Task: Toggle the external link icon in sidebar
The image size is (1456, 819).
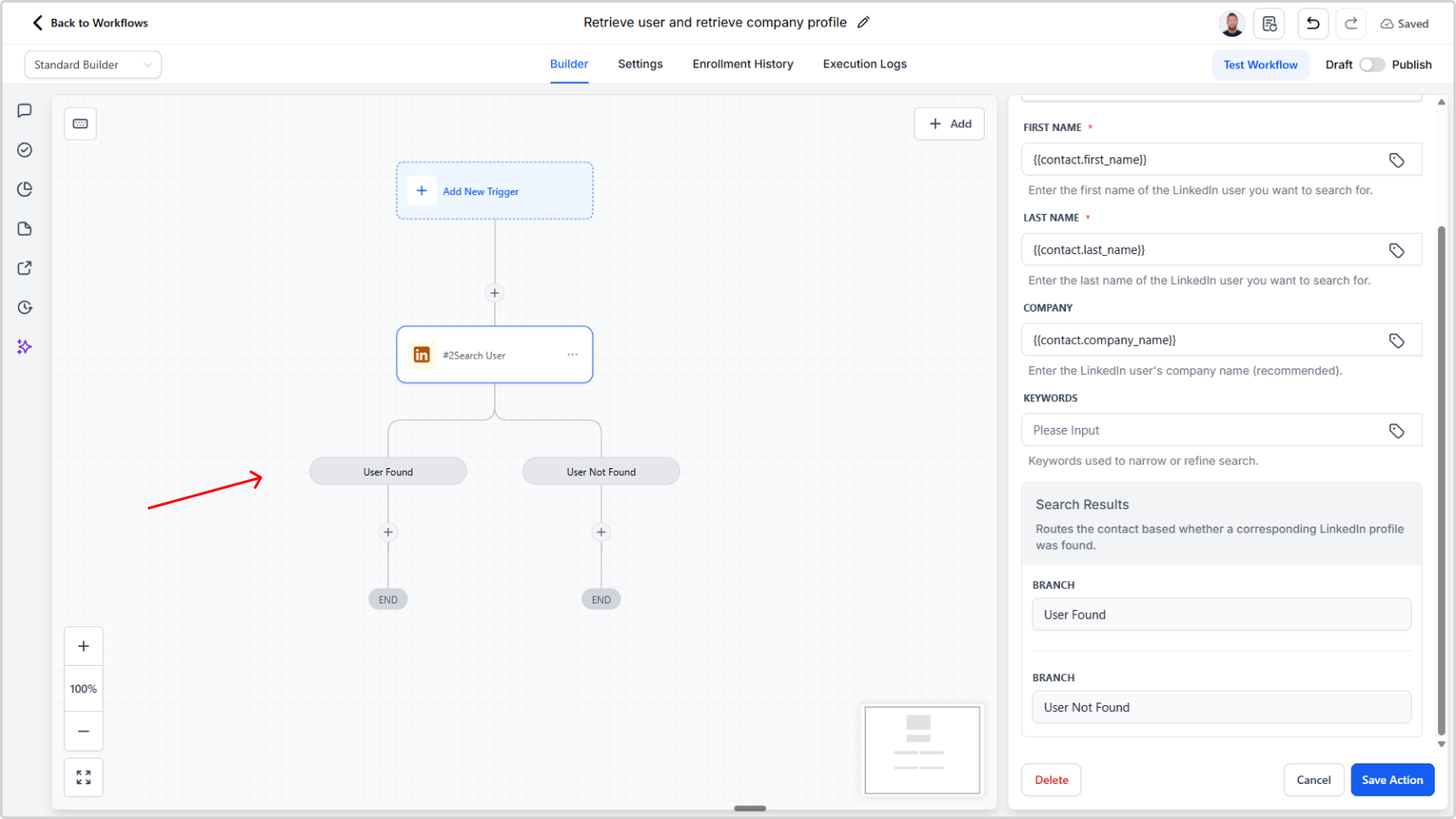Action: point(24,267)
